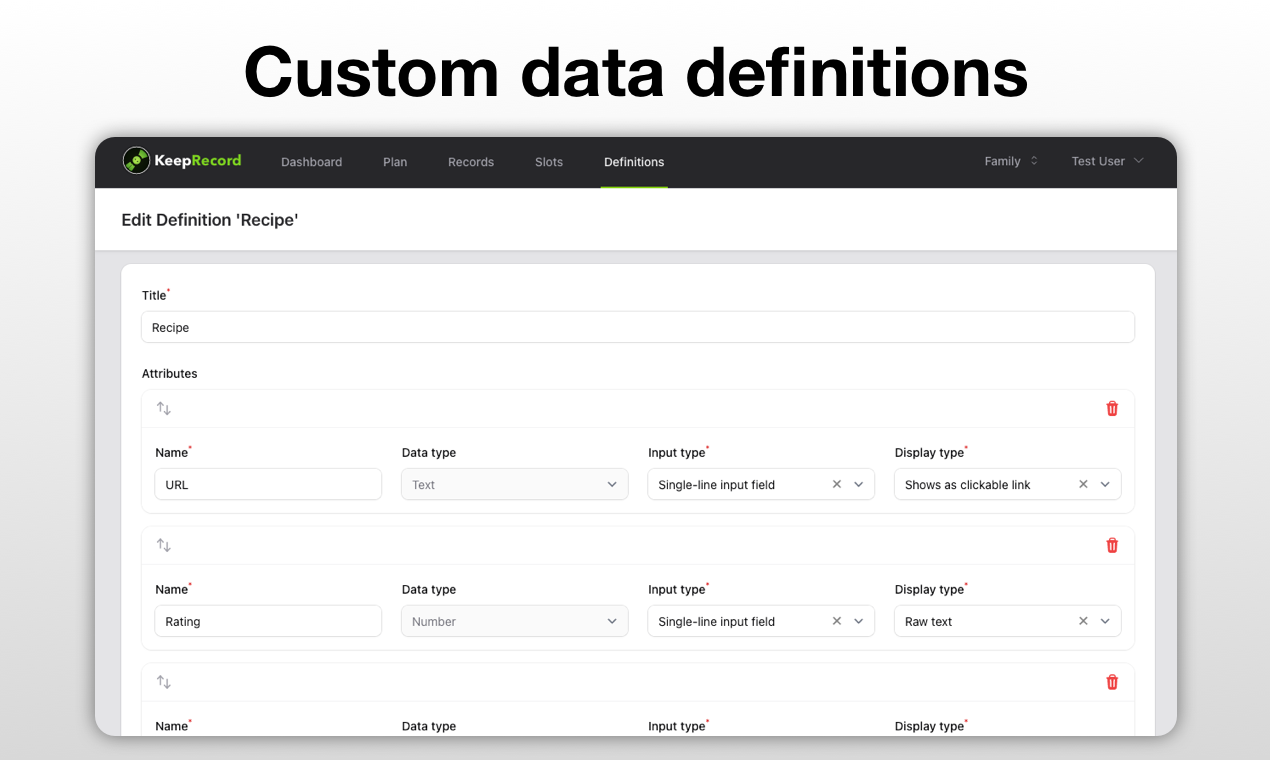Viewport: 1270px width, 760px height.
Task: Click the 'Raw text' display value
Action: [929, 622]
